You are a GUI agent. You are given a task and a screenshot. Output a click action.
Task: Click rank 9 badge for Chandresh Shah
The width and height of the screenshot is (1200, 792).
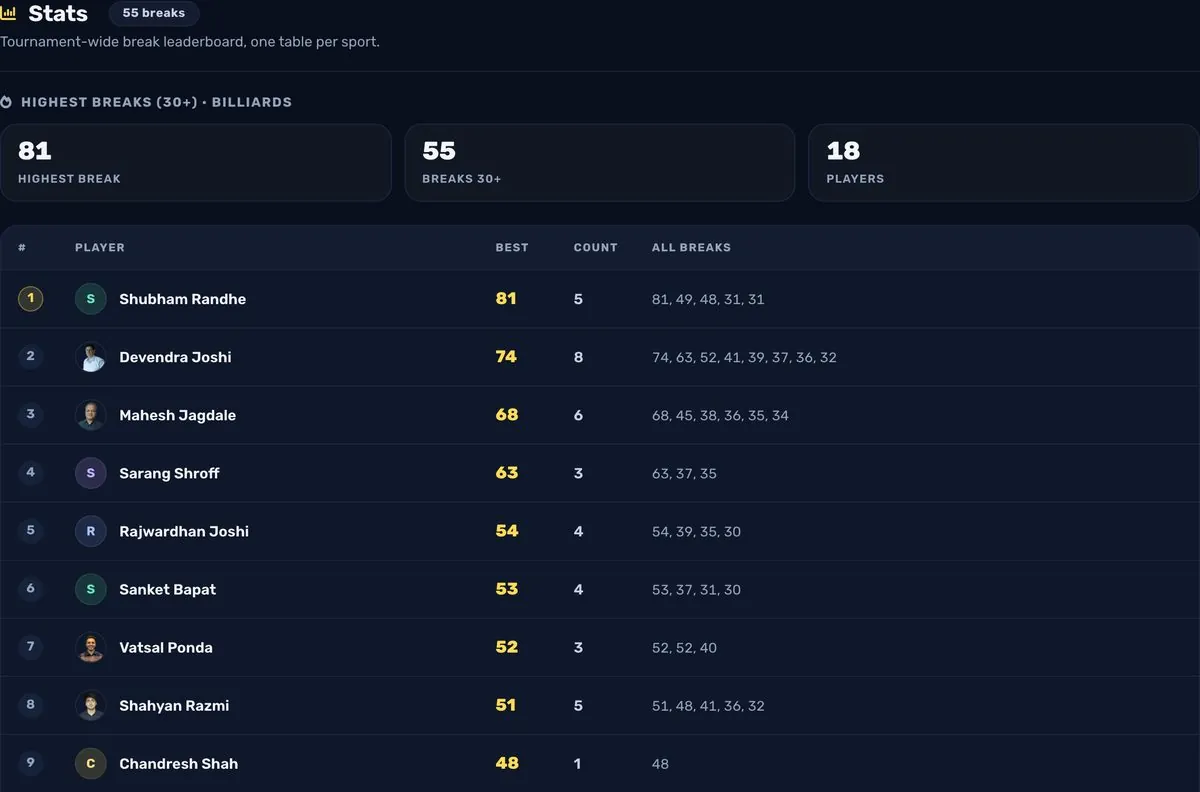(30, 762)
